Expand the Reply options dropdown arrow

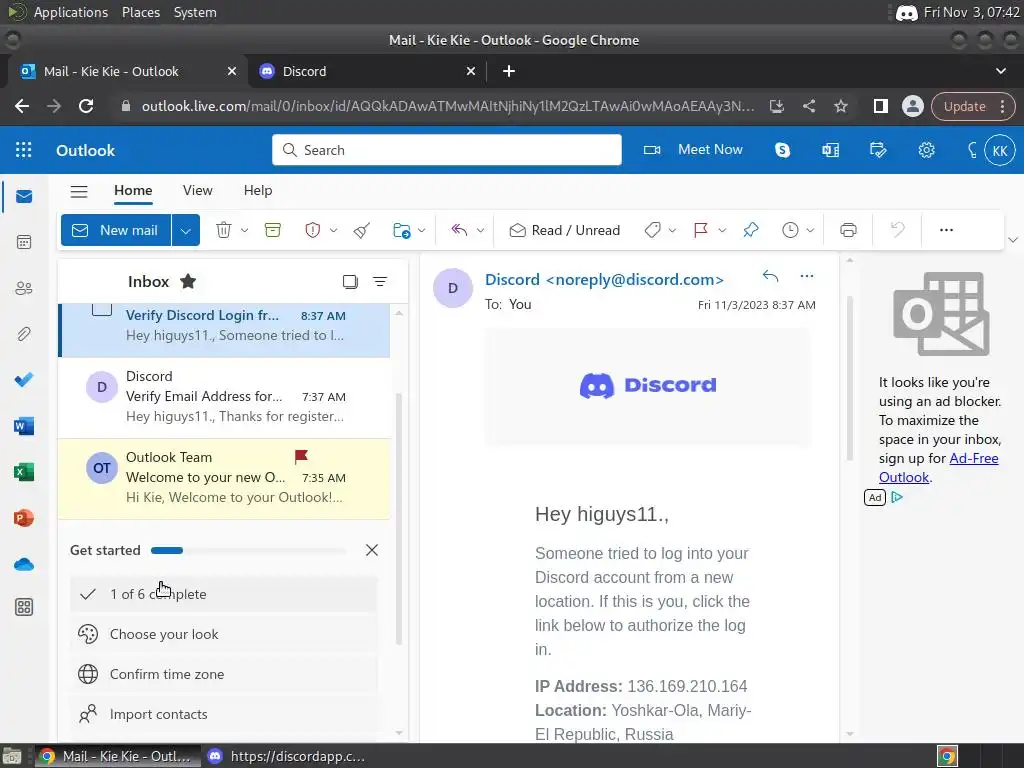(x=481, y=230)
